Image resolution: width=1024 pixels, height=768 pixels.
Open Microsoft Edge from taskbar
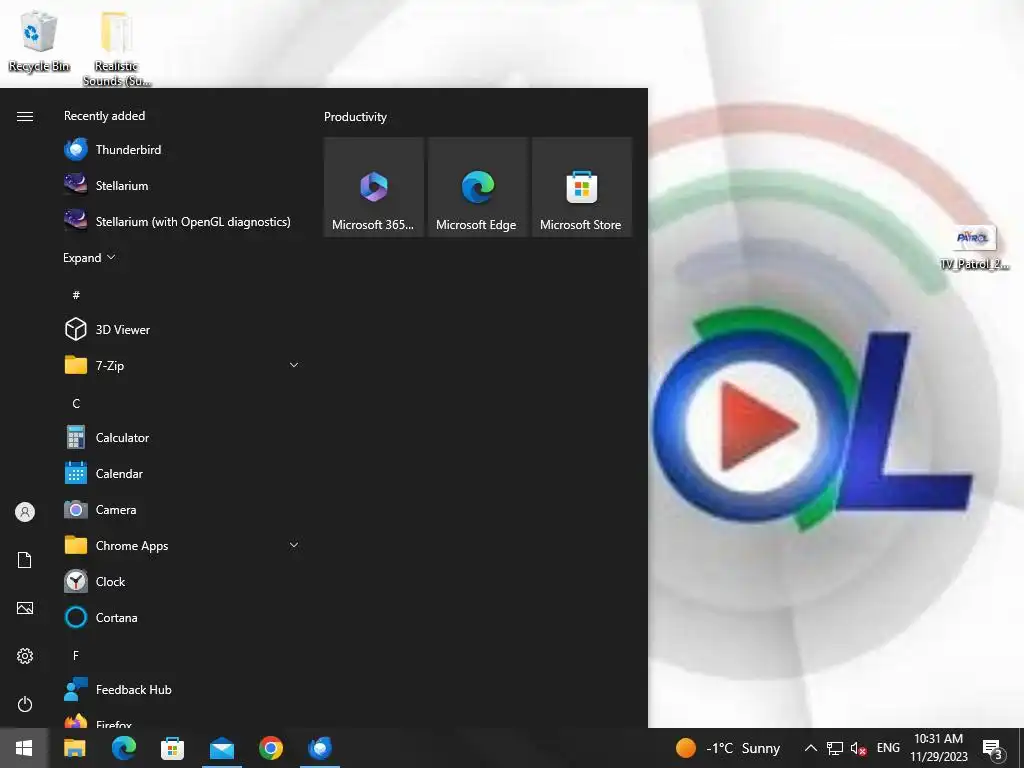[x=123, y=748]
